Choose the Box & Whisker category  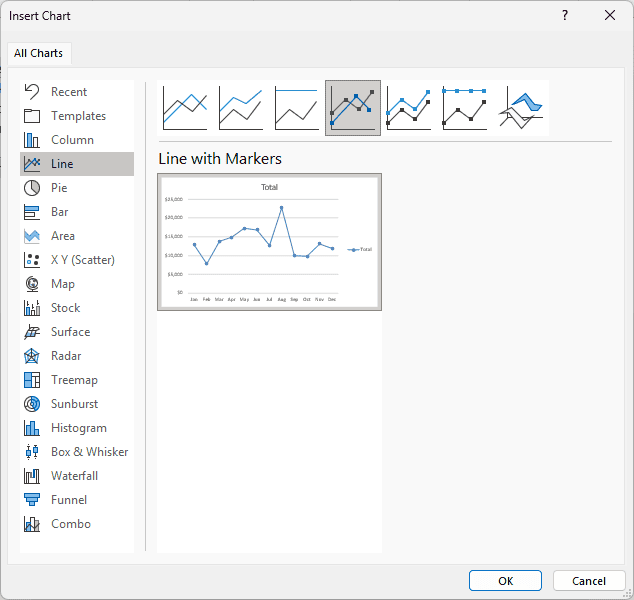(77, 452)
